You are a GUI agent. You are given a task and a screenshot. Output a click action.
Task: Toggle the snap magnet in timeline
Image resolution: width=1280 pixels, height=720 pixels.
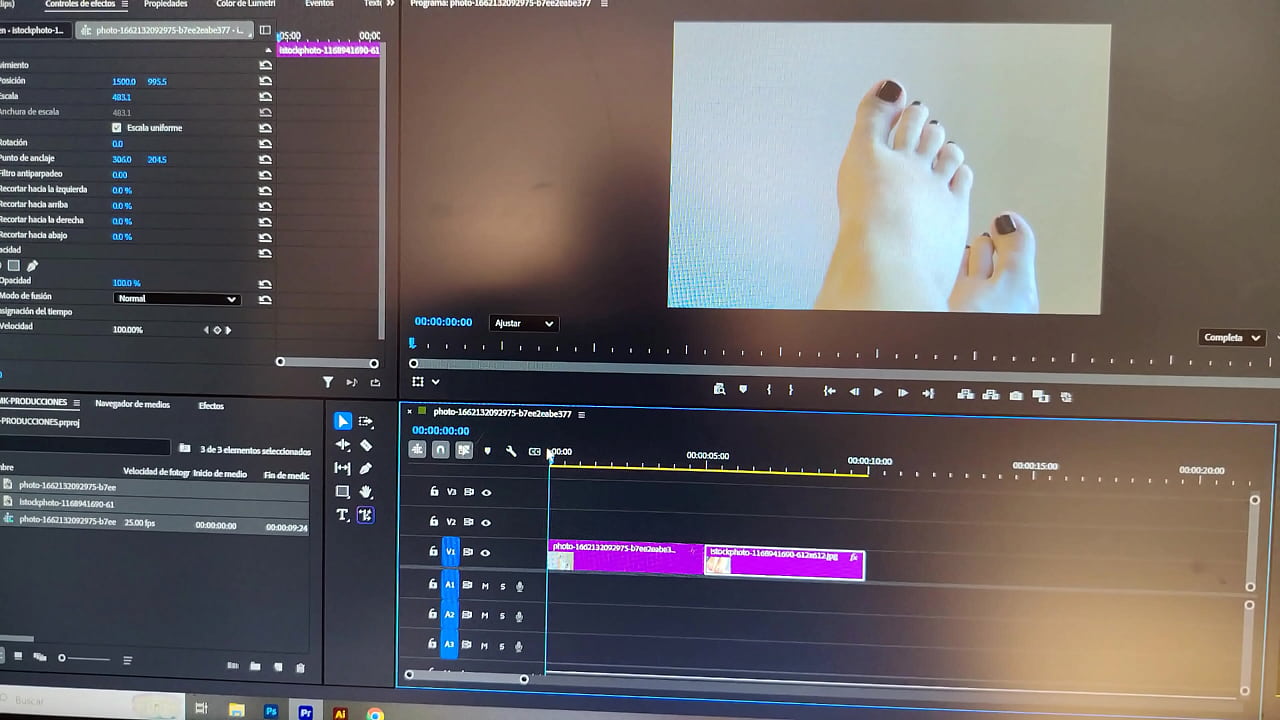click(440, 450)
